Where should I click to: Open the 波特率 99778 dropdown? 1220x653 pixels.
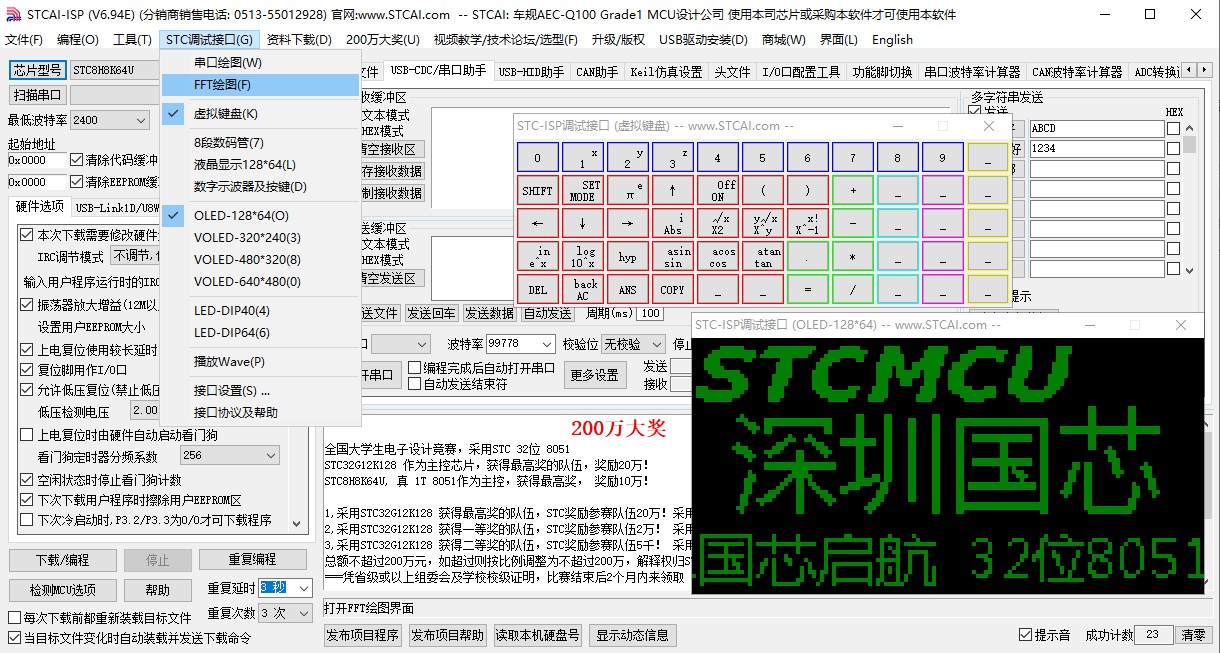click(520, 343)
